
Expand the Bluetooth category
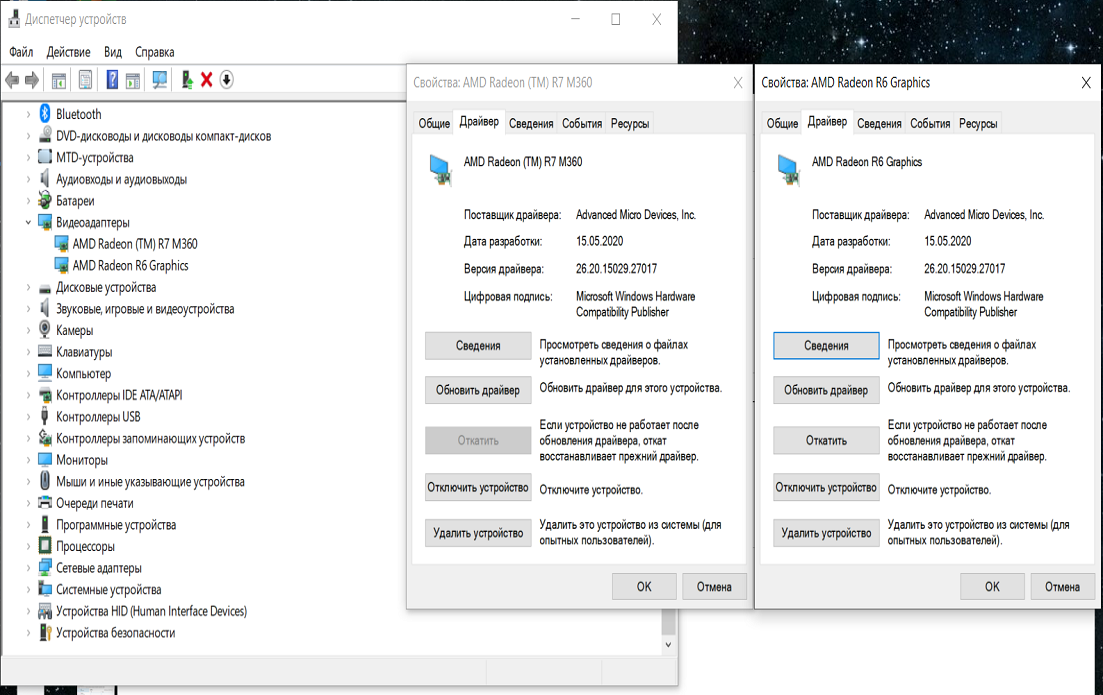pos(28,114)
